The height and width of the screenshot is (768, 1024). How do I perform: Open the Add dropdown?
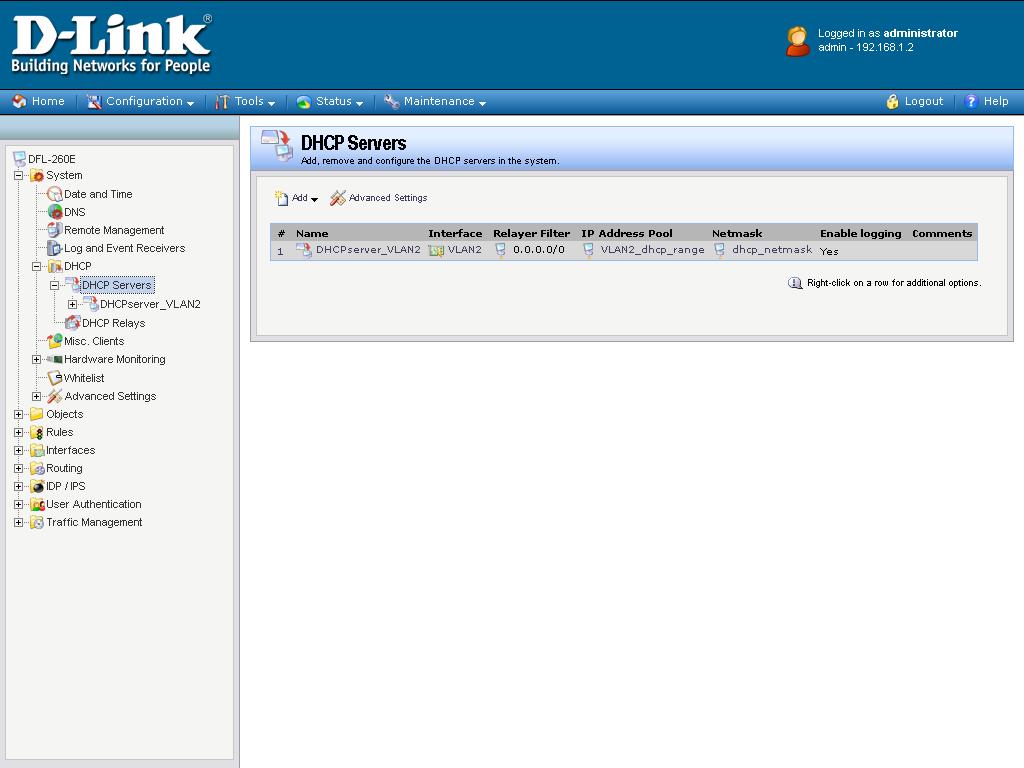[x=297, y=198]
